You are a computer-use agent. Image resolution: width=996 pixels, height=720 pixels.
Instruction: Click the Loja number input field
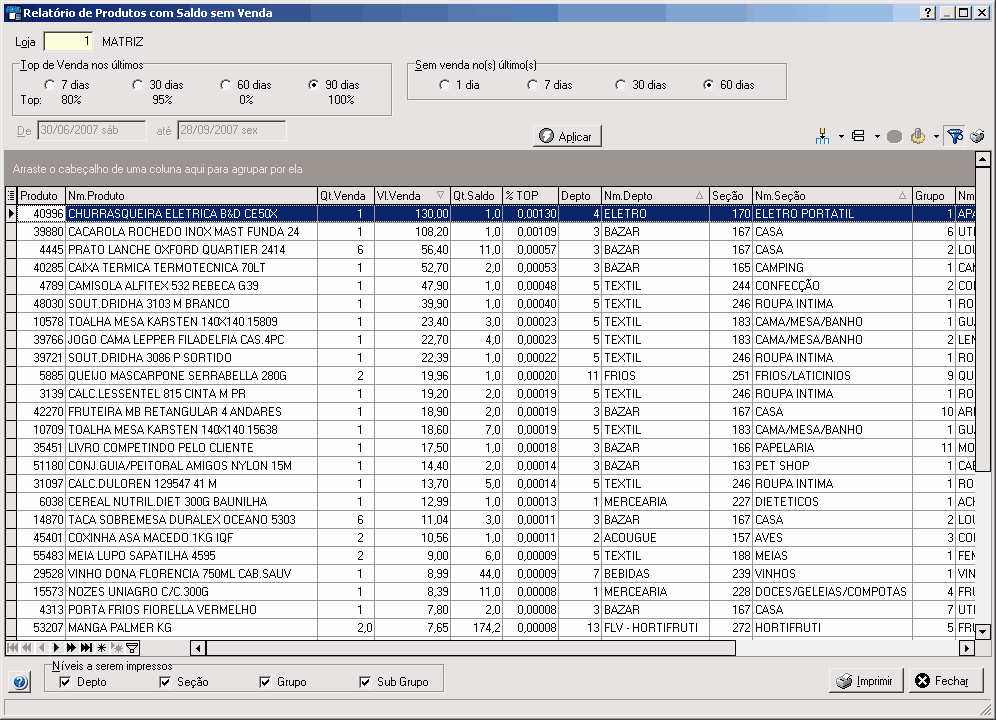[68, 41]
